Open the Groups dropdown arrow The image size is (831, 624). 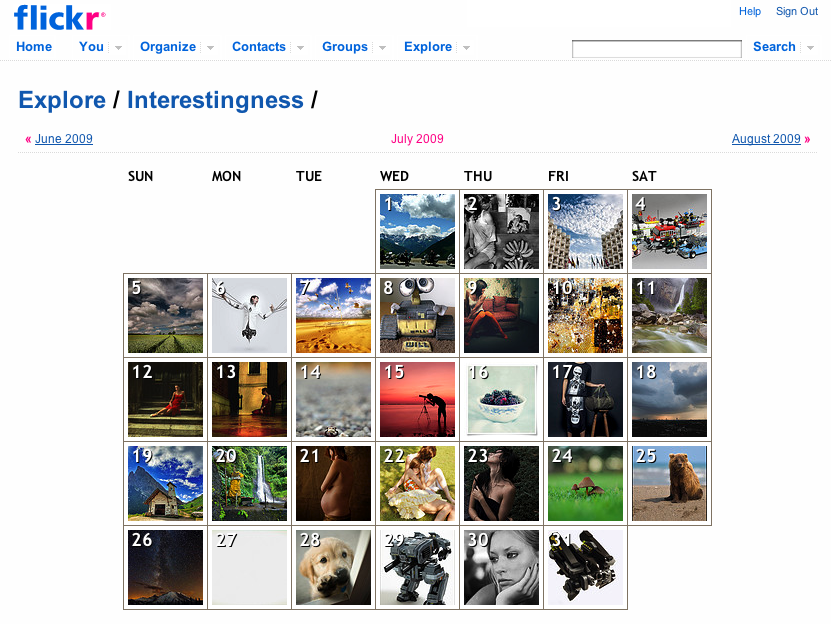[x=382, y=48]
